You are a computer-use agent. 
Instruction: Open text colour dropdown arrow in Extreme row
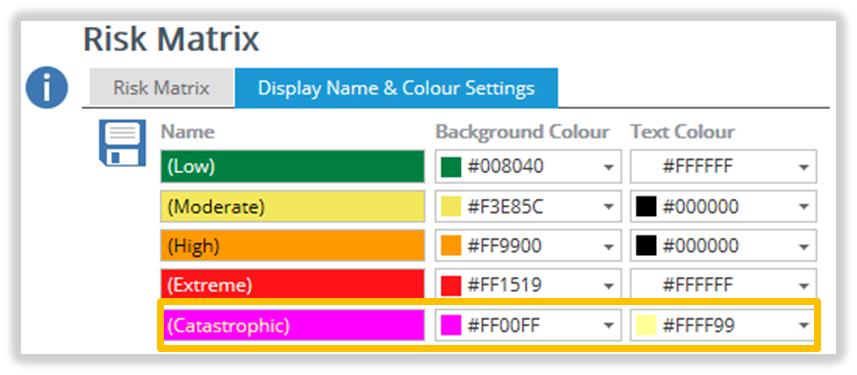click(x=803, y=286)
